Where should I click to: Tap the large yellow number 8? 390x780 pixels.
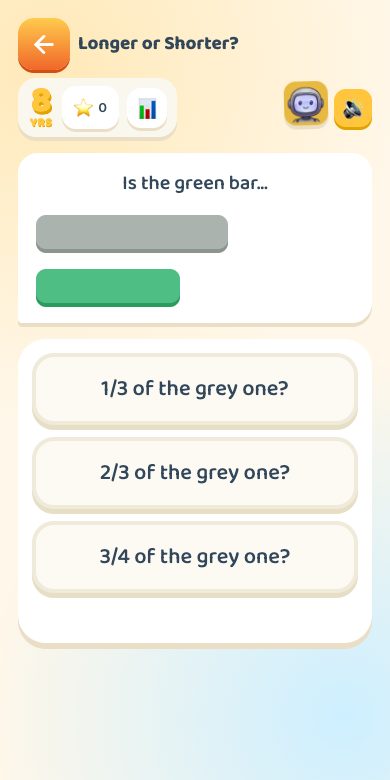tap(41, 102)
